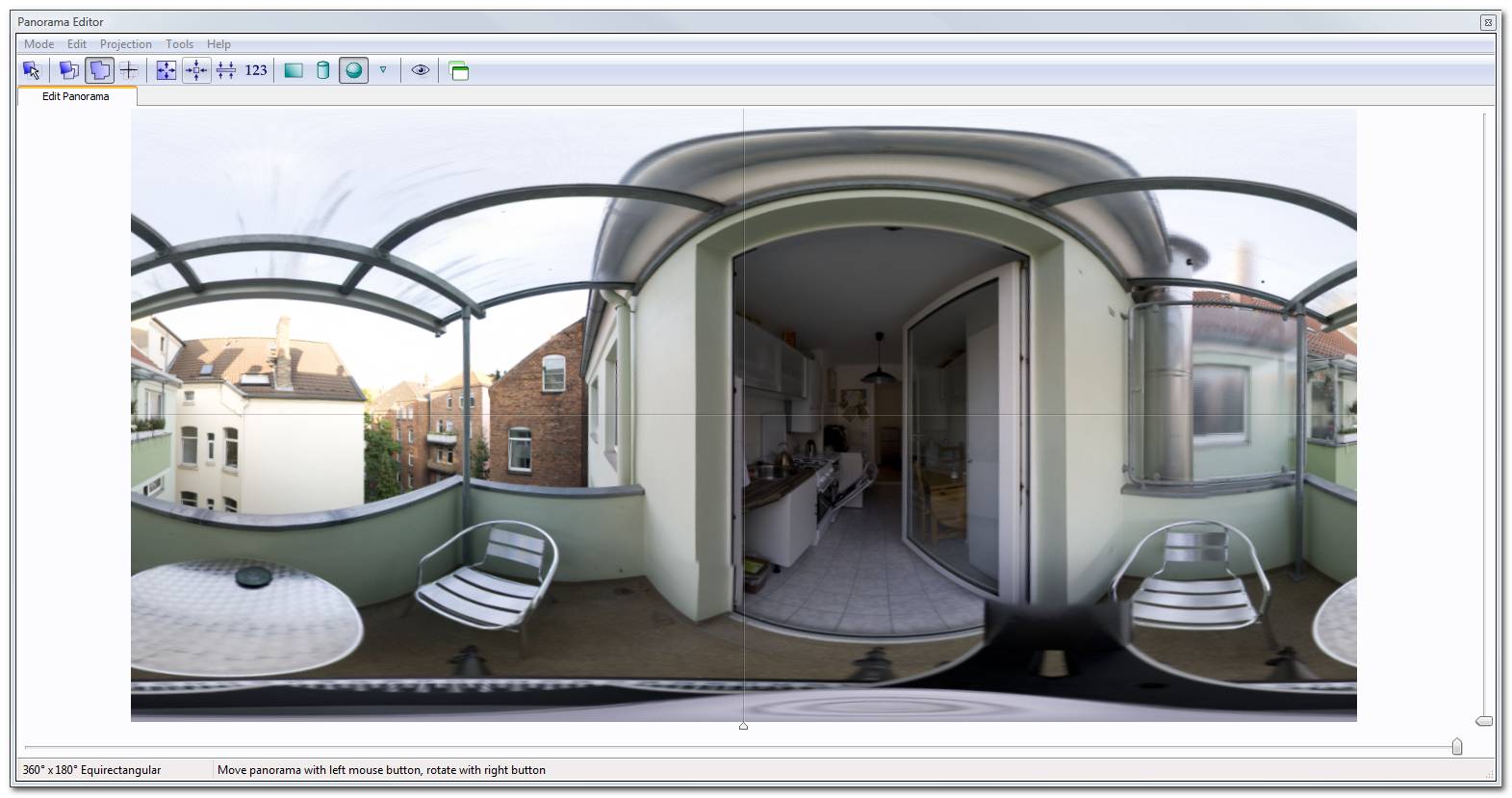Click the center panorama icon
1512x798 pixels.
pos(196,70)
